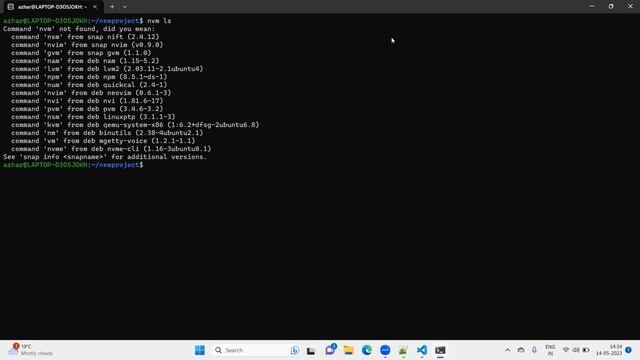
Task: Click the Terminal icon in taskbar
Action: point(440,350)
